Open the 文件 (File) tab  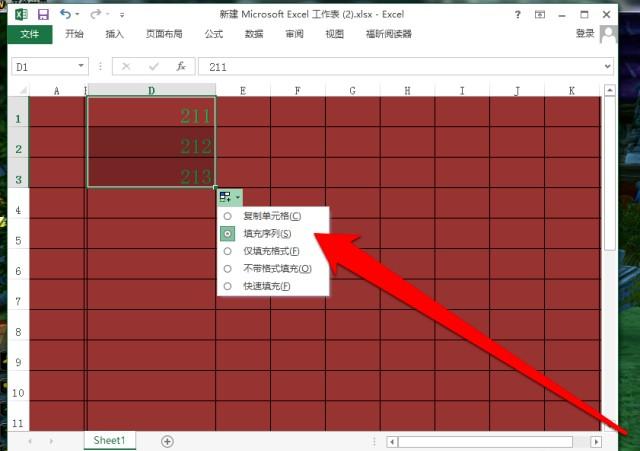[30, 34]
